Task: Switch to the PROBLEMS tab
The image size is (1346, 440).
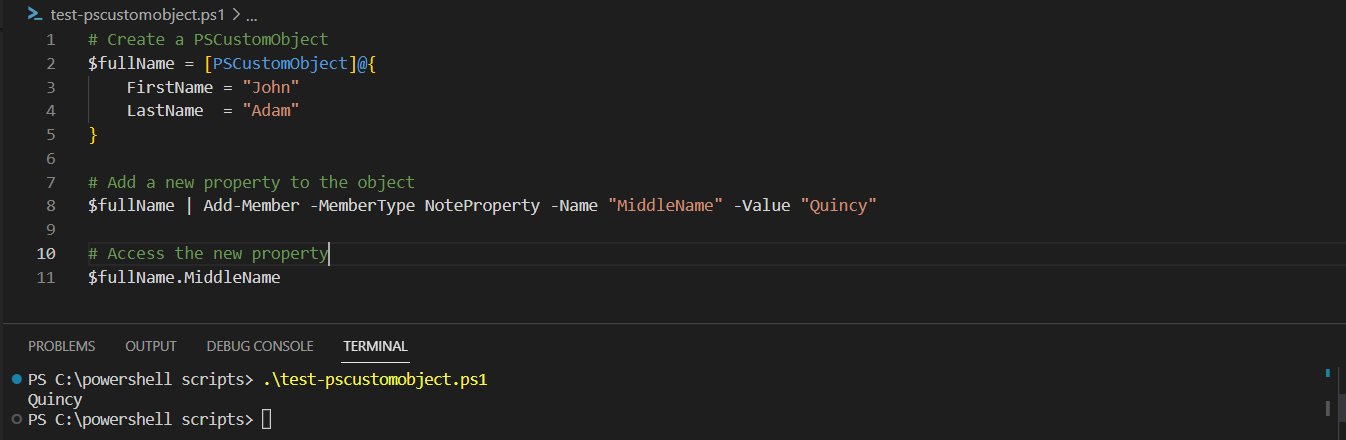Action: coord(61,346)
